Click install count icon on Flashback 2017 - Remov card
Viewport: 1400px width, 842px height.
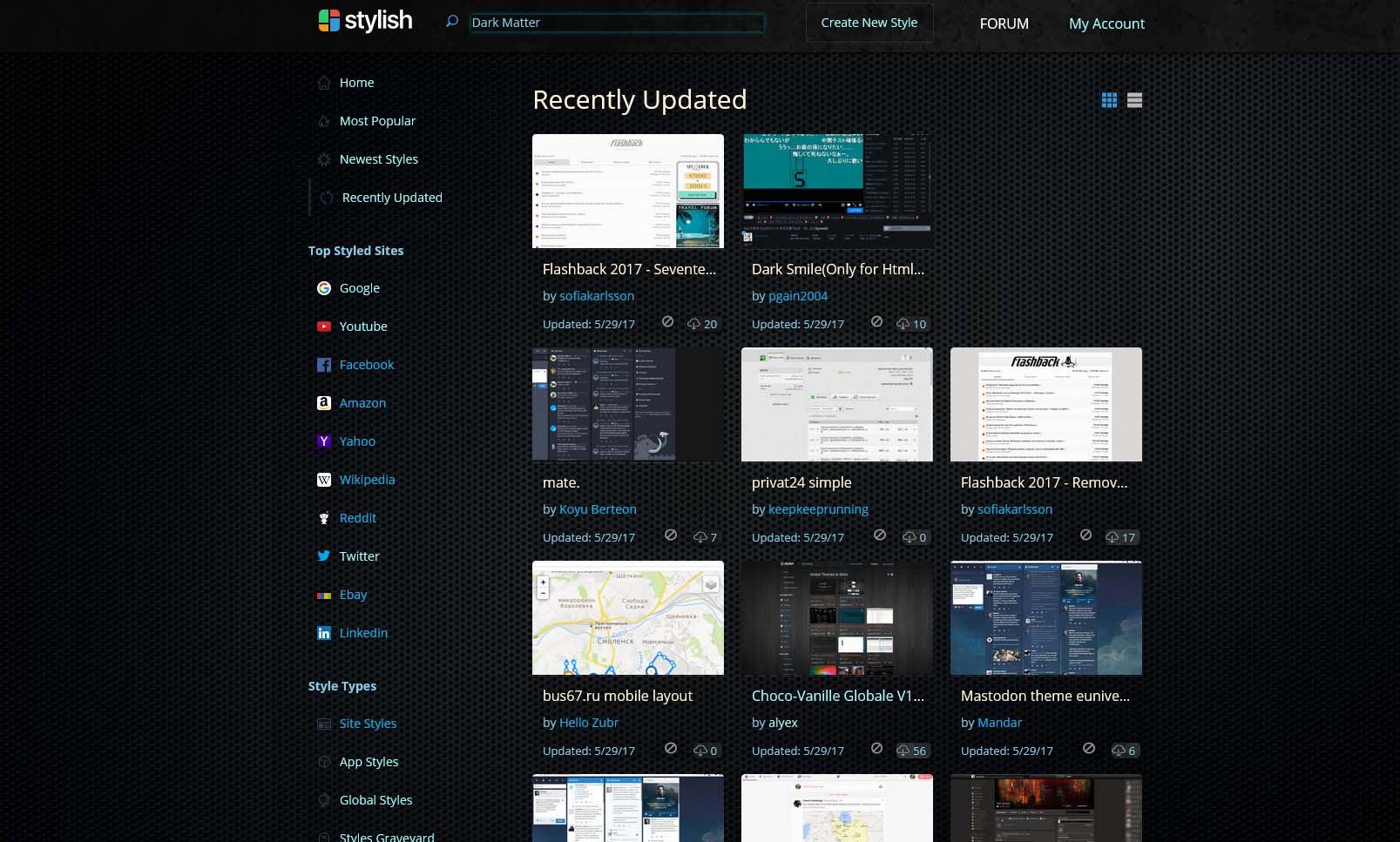click(1113, 537)
